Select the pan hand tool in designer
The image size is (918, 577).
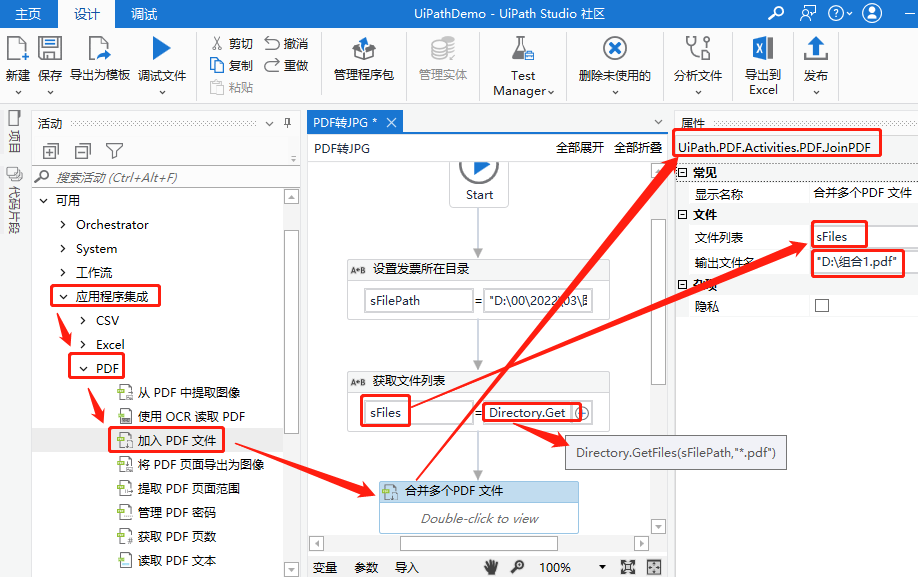point(491,566)
